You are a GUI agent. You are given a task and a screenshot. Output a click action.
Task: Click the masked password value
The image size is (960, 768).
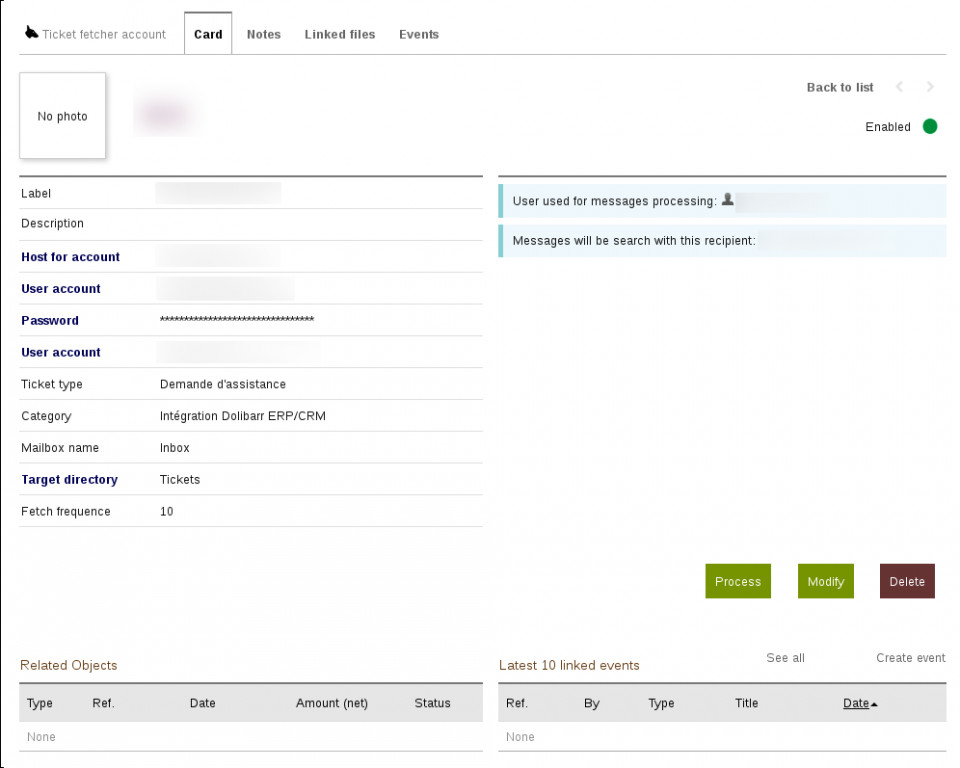pyautogui.click(x=237, y=319)
